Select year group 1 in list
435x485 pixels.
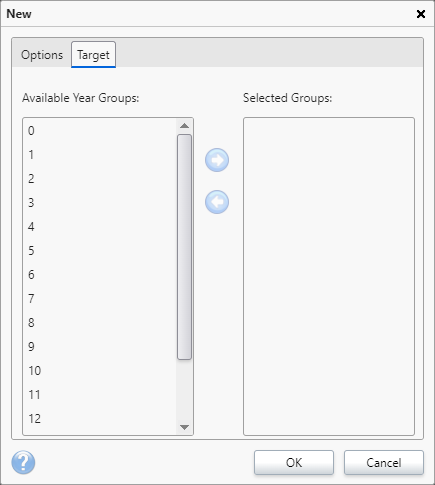click(x=99, y=155)
